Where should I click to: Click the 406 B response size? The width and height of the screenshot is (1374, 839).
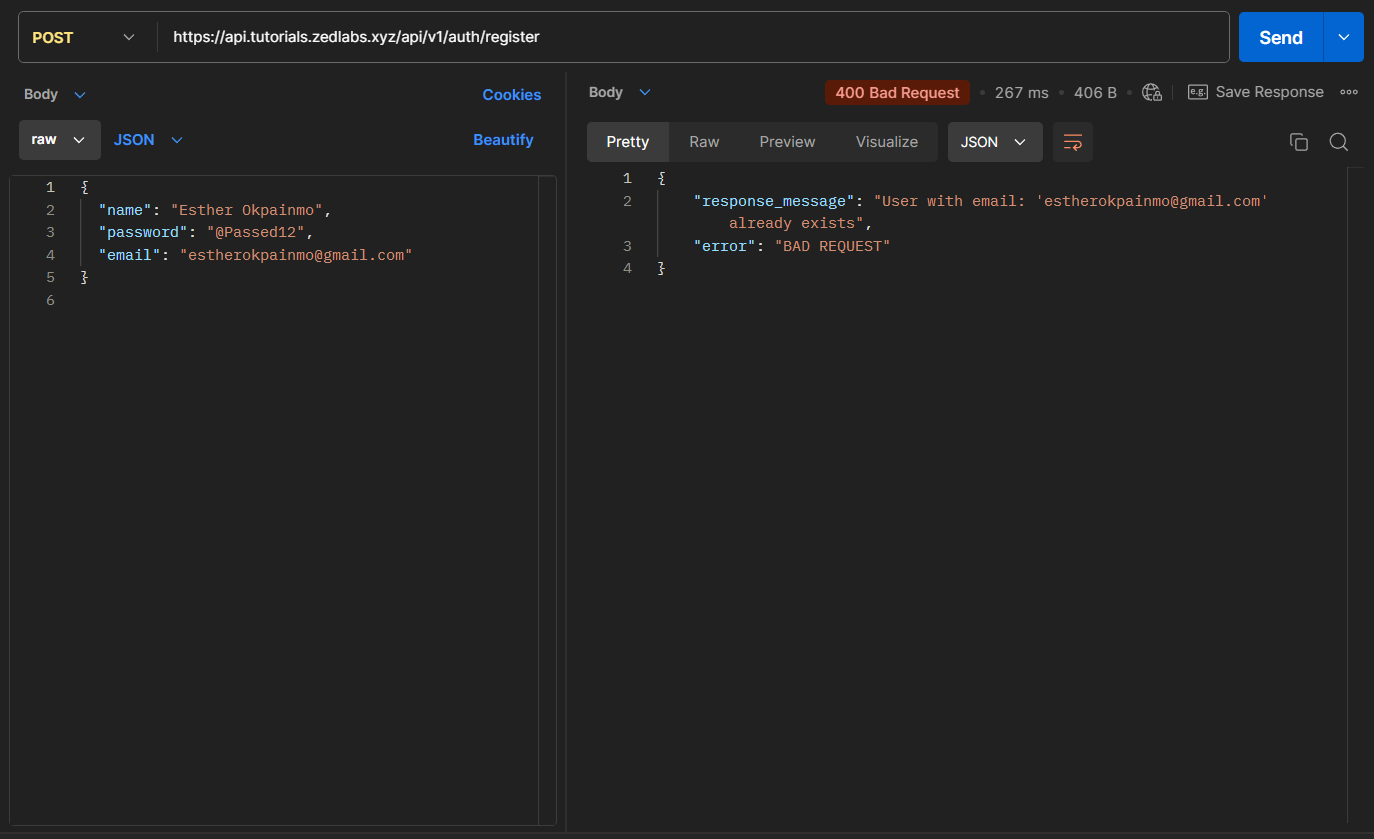click(1095, 92)
